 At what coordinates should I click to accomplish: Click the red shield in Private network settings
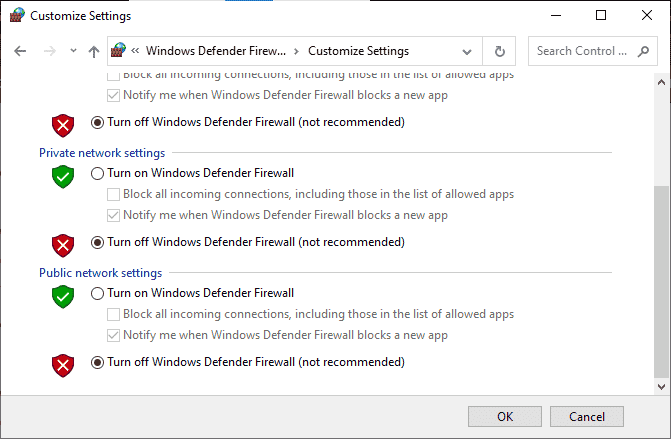tap(64, 245)
